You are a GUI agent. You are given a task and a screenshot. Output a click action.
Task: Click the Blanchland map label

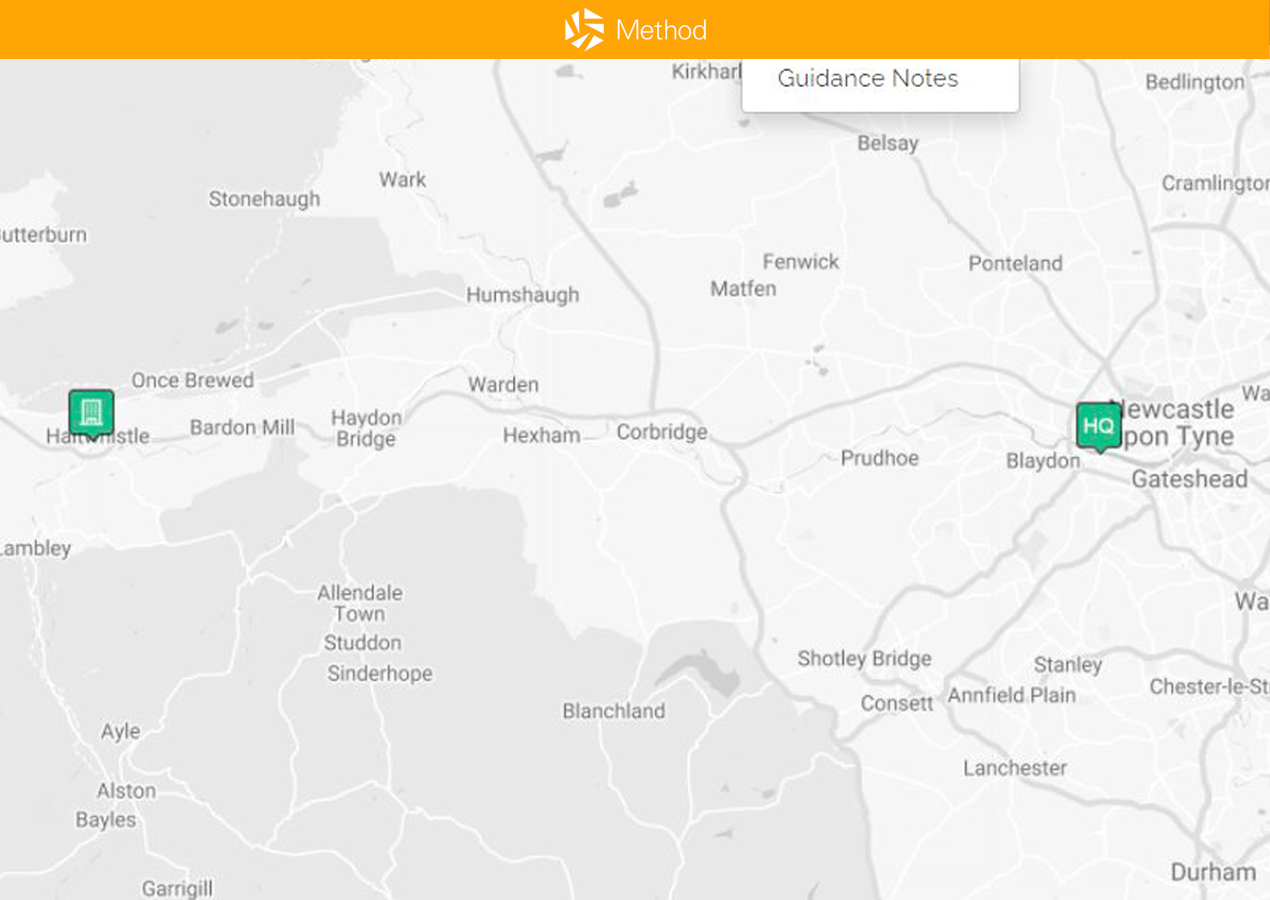(x=613, y=712)
